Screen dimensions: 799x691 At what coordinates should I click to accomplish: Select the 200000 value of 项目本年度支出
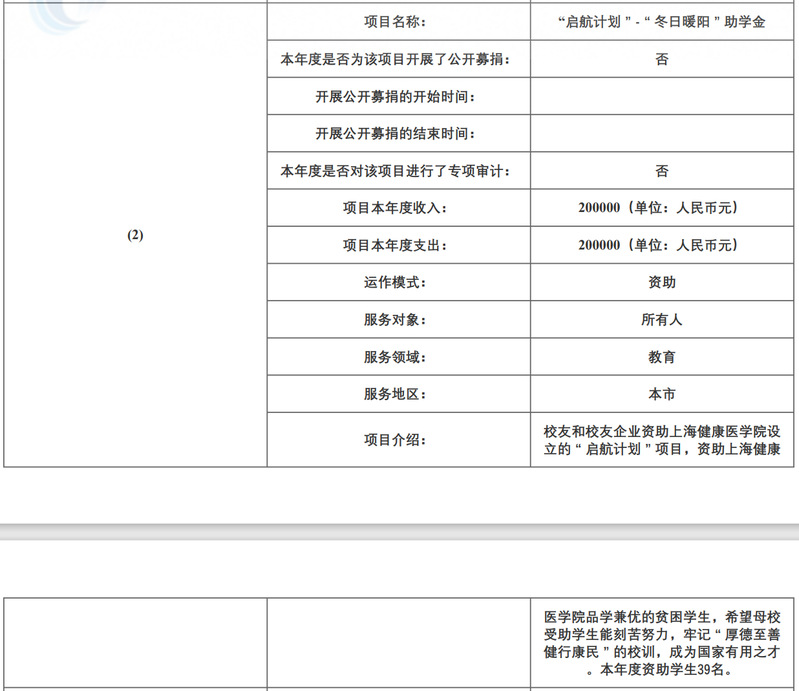pos(599,245)
